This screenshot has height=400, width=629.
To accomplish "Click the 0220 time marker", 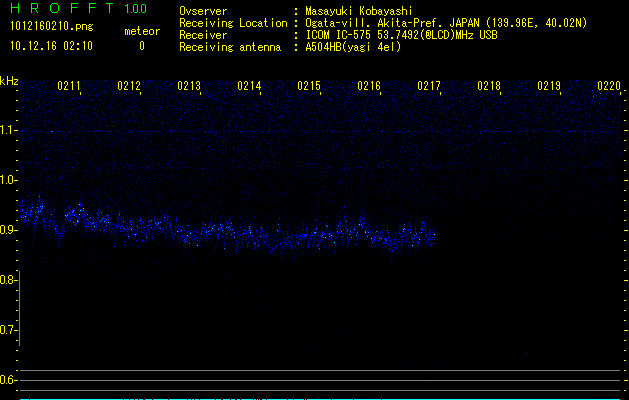I will click(x=609, y=86).
